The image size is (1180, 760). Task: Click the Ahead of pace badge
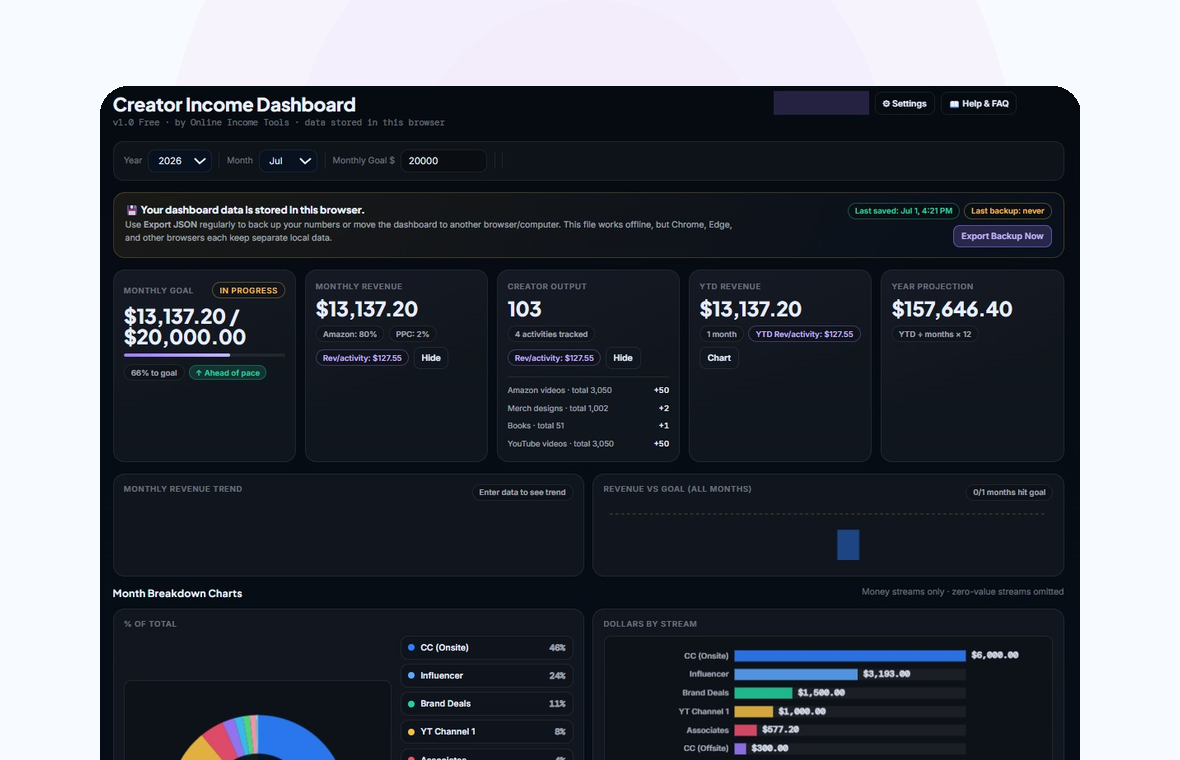pyautogui.click(x=227, y=372)
